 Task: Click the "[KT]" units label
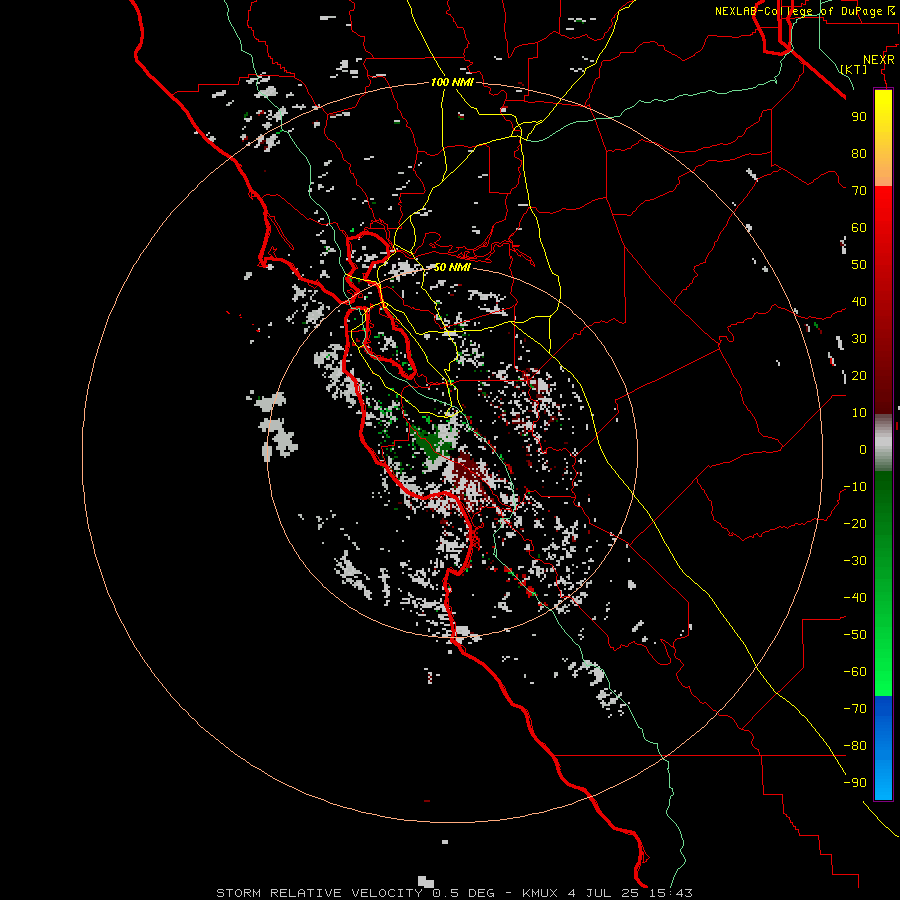[x=854, y=69]
